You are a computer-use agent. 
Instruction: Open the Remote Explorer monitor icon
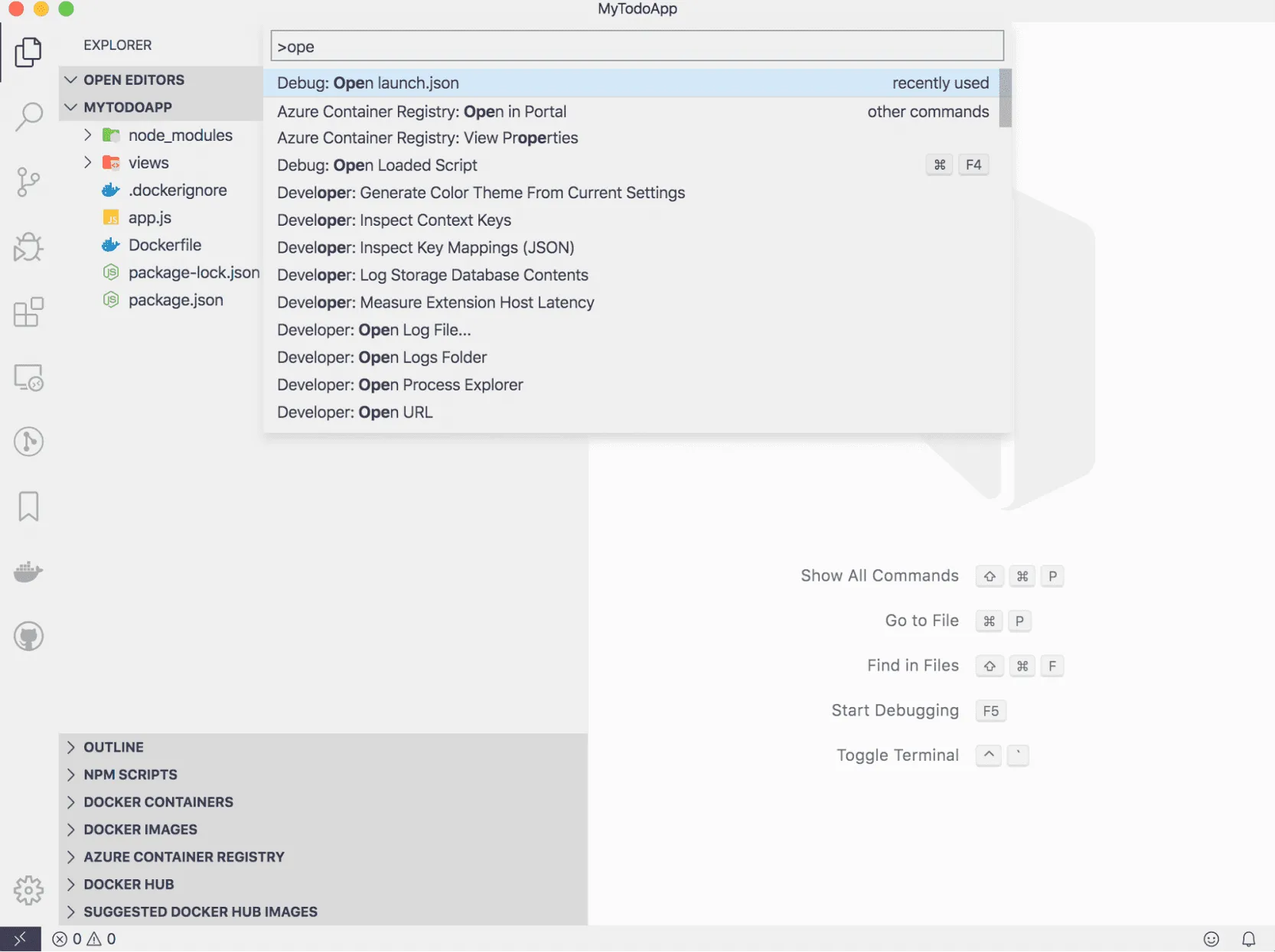point(28,377)
